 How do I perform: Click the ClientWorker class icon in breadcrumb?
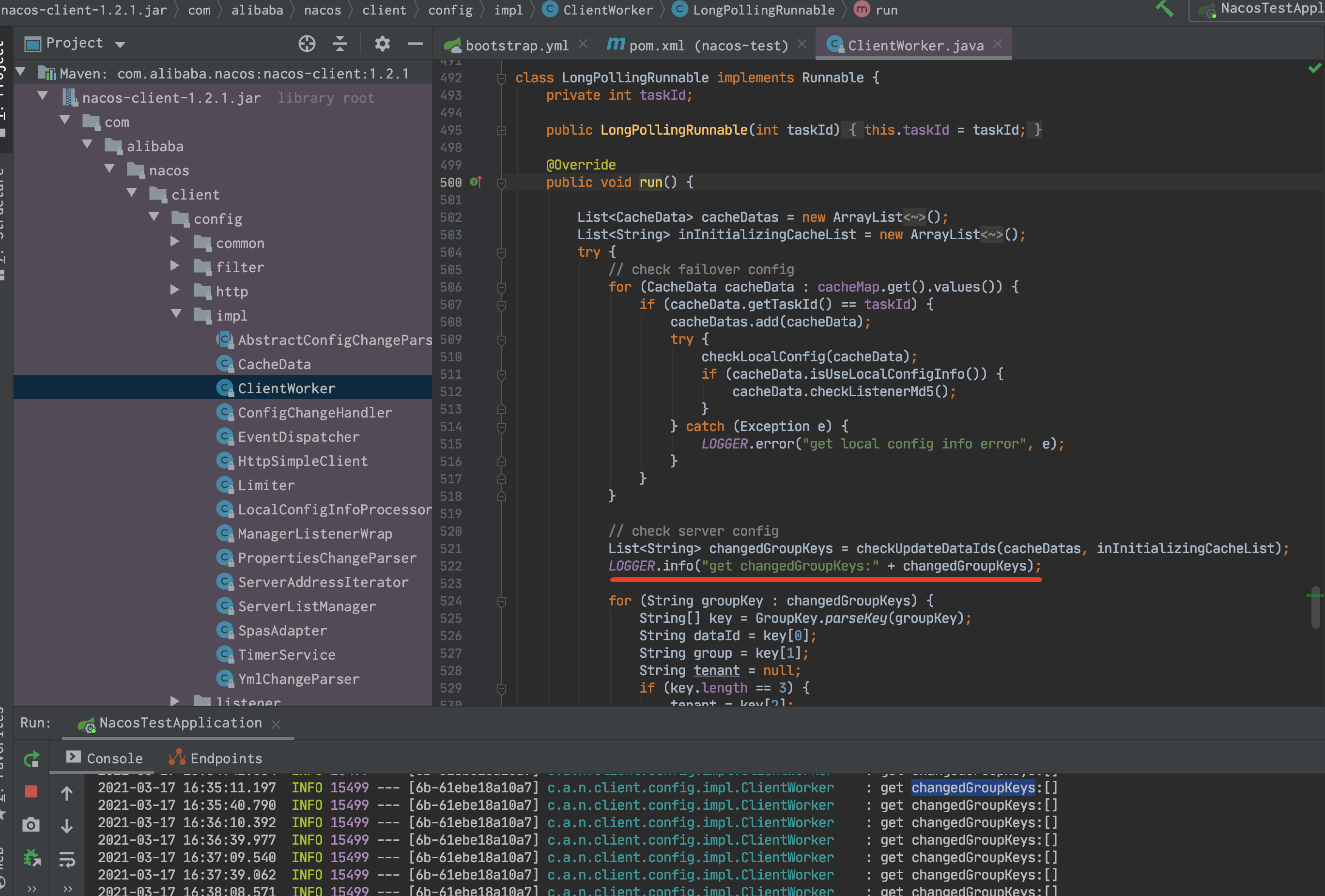click(550, 9)
